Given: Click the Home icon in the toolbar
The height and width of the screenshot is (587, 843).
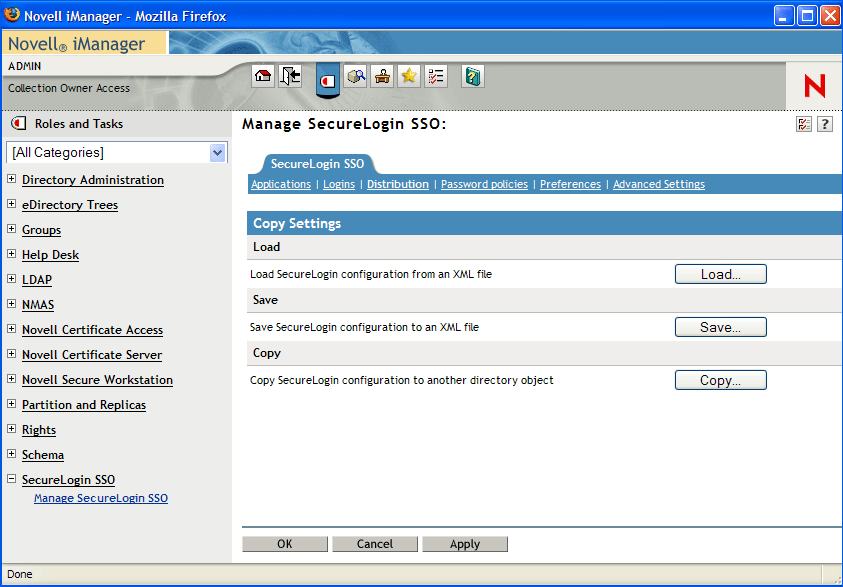Looking at the screenshot, I should (263, 76).
